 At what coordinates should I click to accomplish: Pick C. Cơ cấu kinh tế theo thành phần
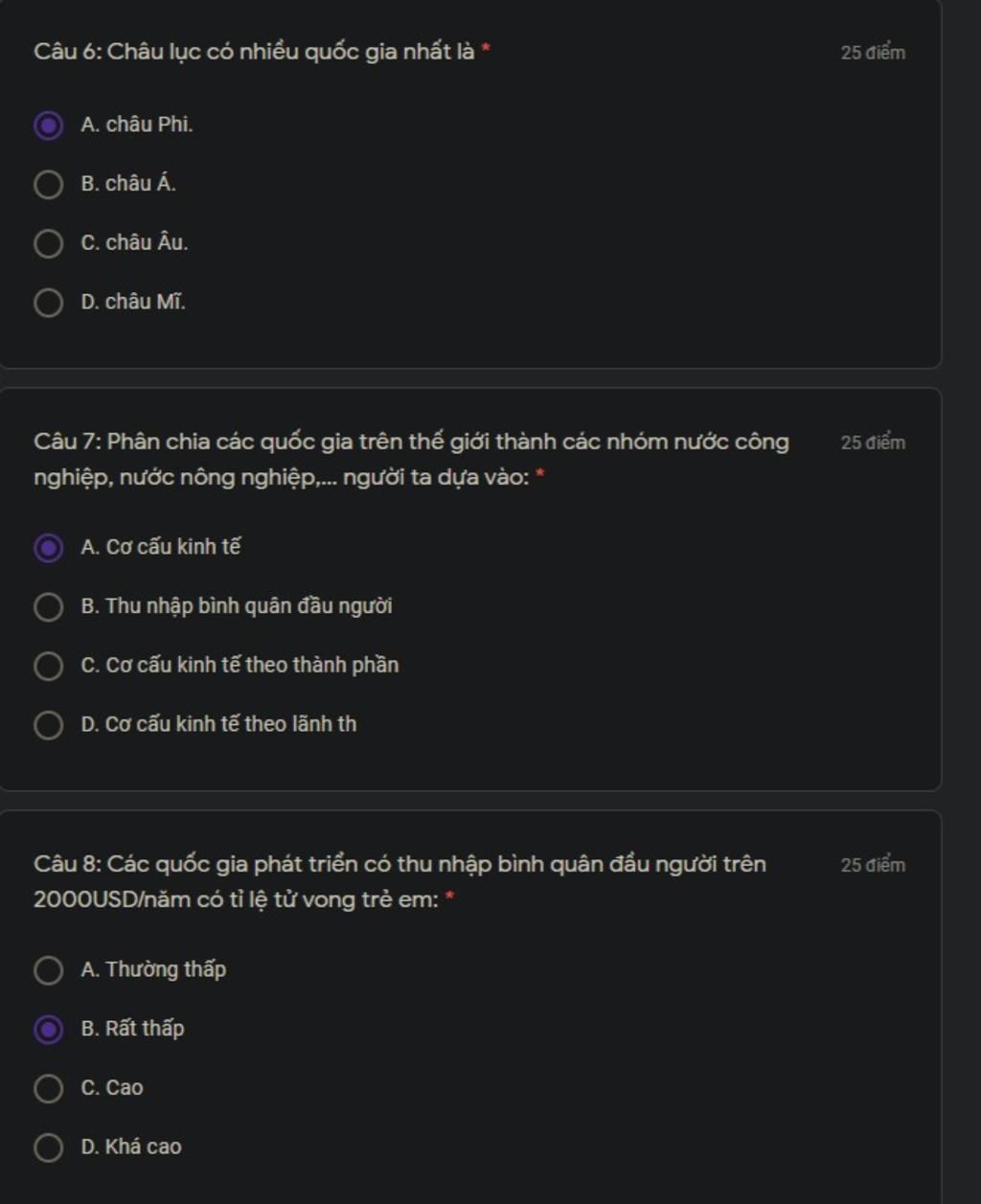tap(48, 667)
